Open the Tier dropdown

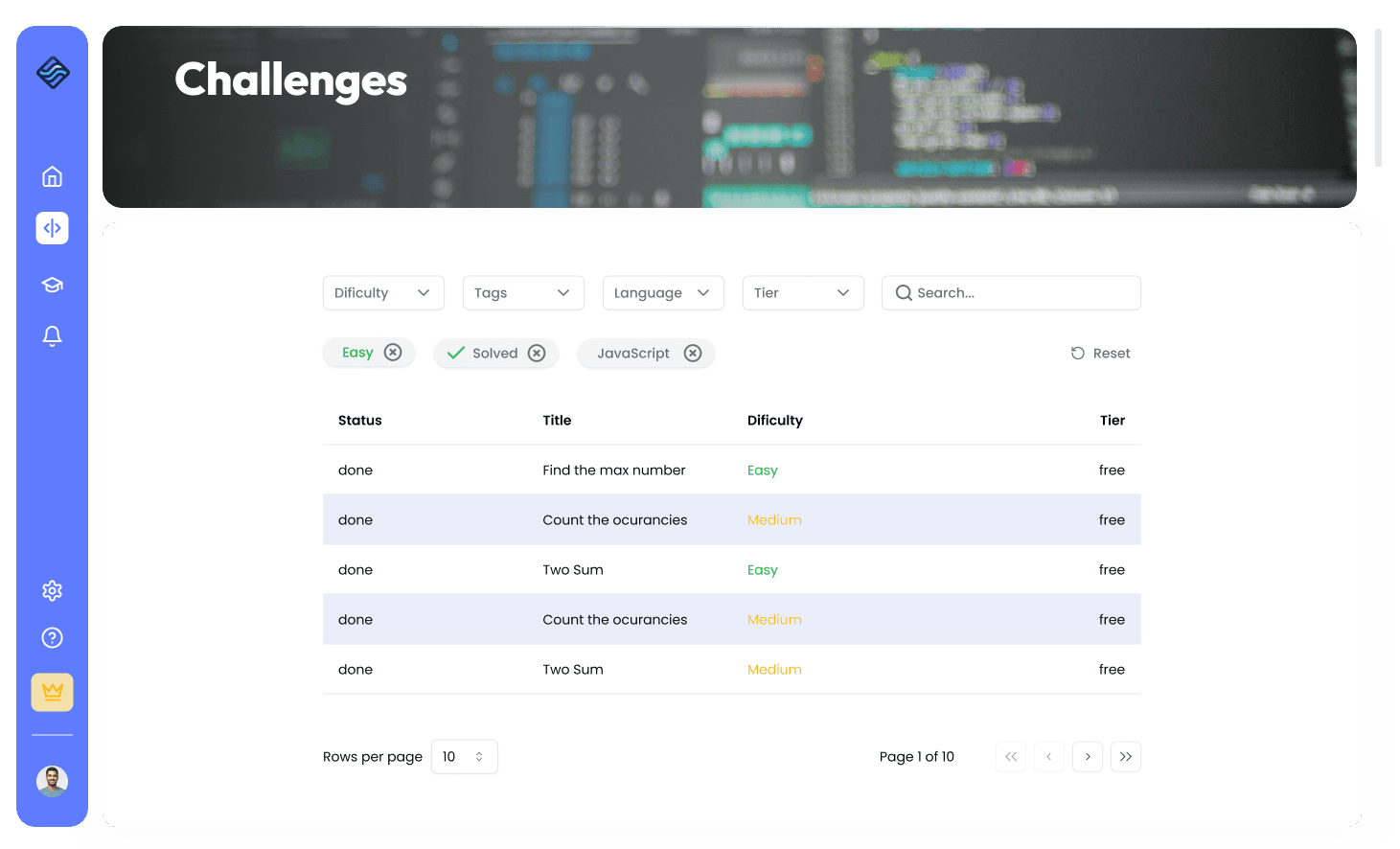[803, 292]
